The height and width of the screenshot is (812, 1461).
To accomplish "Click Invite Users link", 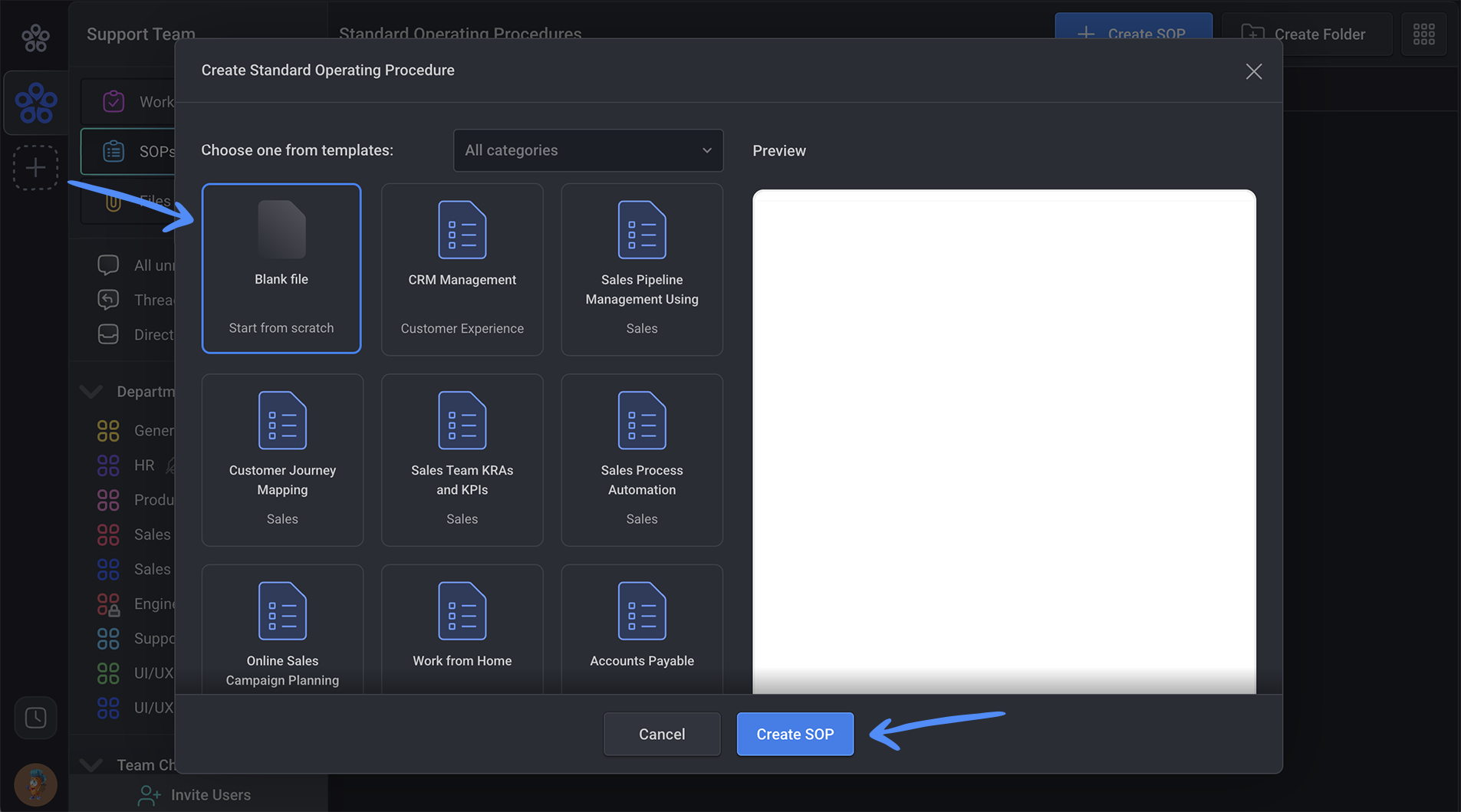I will (195, 795).
